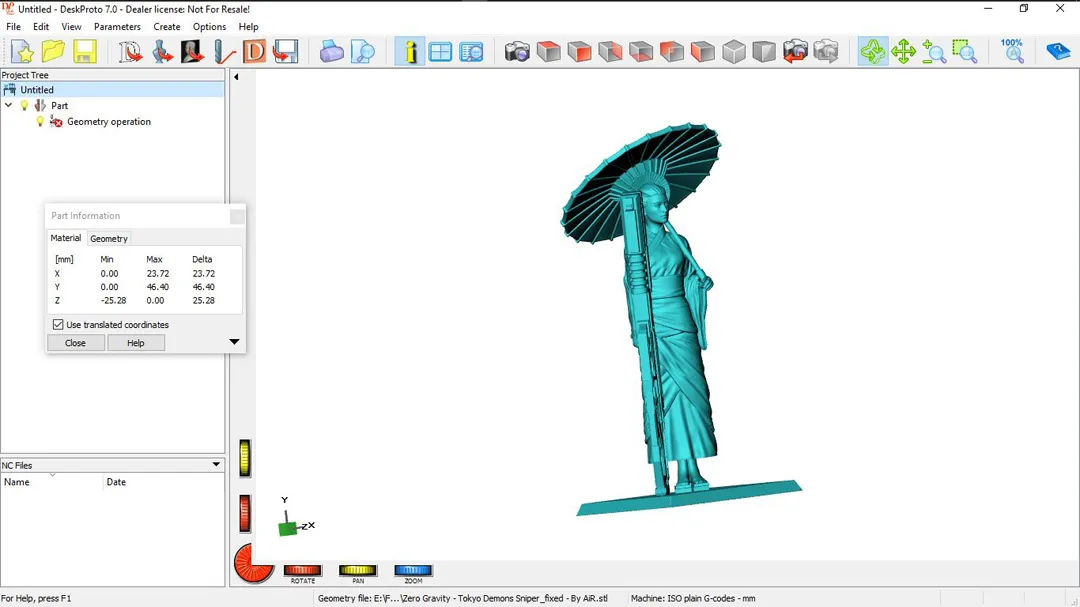1080x607 pixels.
Task: Click the first camera default view icon
Action: (517, 52)
